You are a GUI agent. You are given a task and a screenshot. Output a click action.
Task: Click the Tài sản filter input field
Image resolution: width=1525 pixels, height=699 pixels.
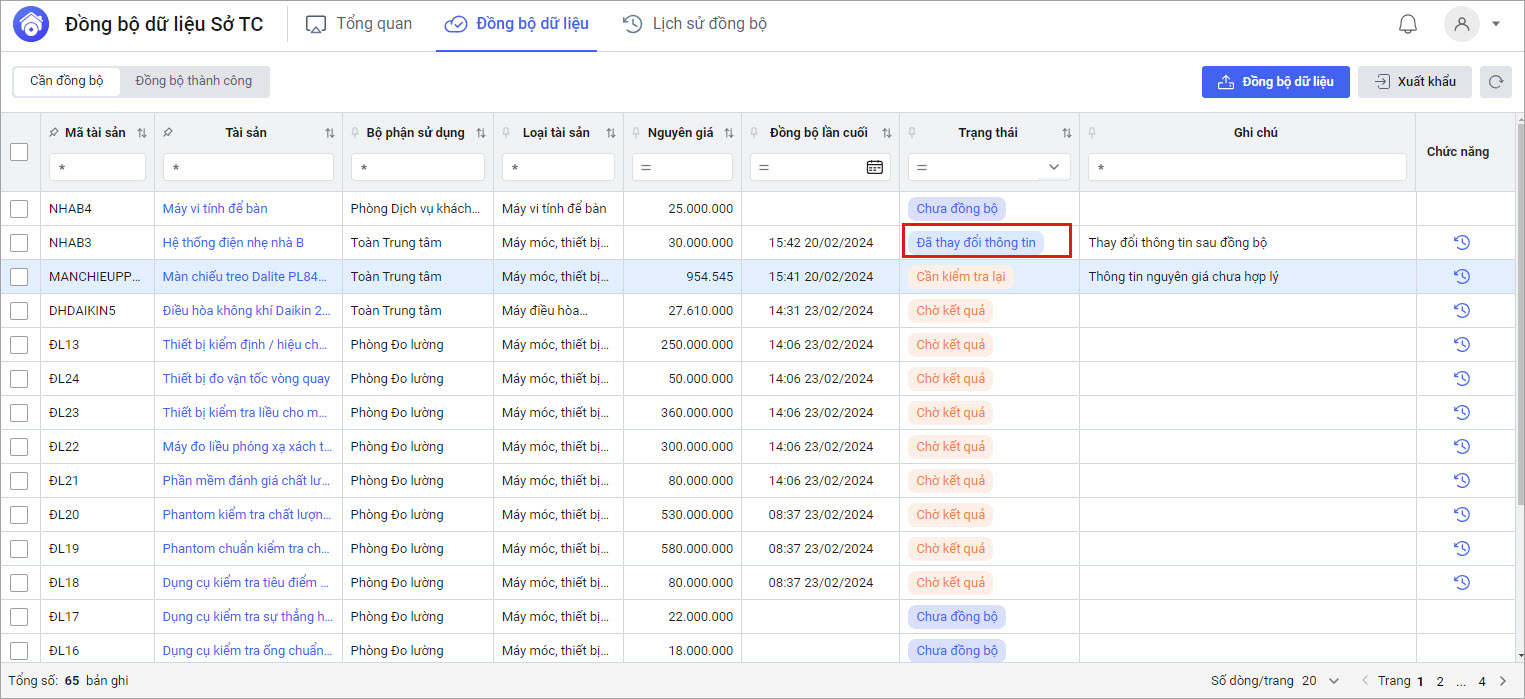[248, 167]
